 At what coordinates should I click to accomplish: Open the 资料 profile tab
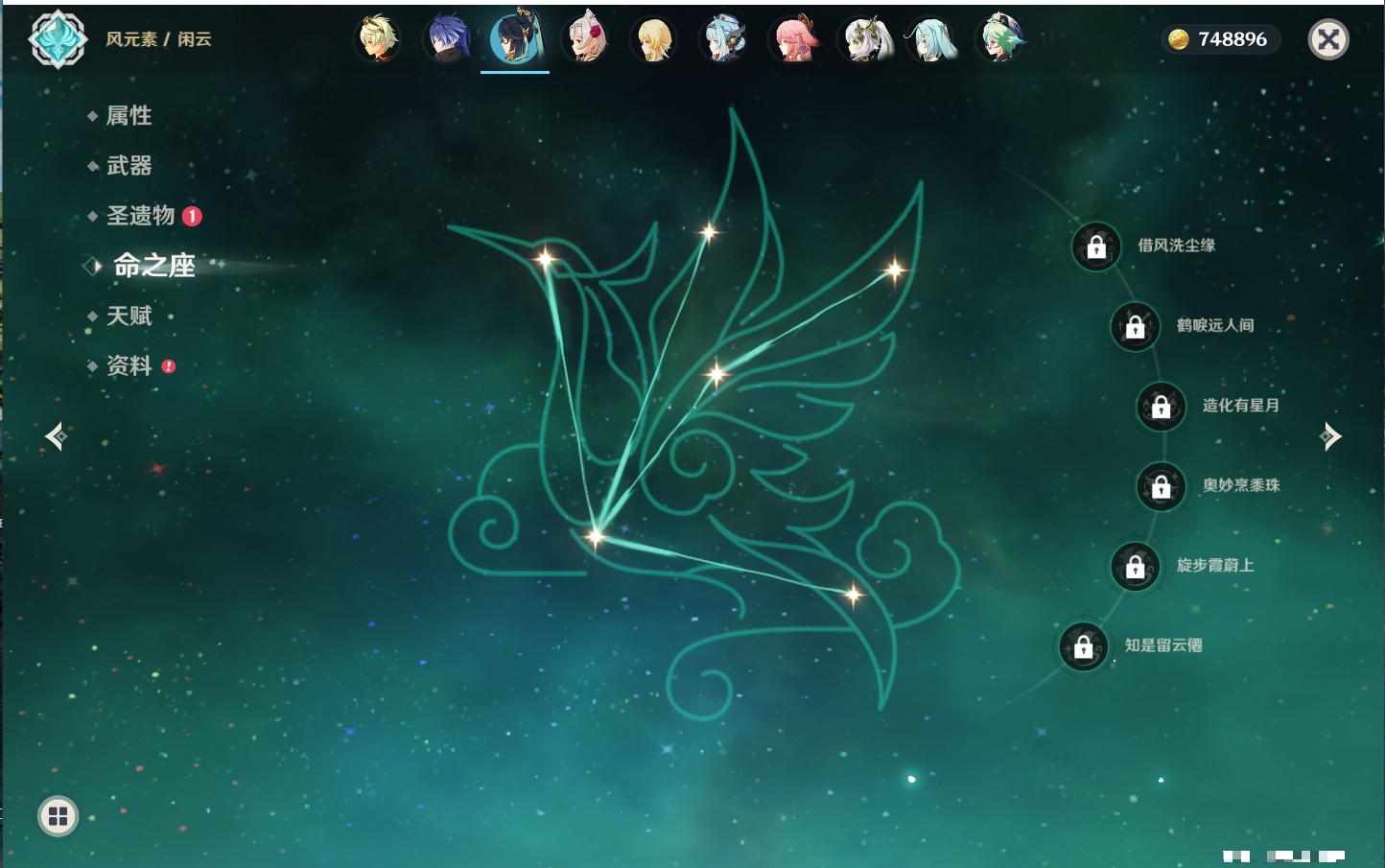click(129, 365)
